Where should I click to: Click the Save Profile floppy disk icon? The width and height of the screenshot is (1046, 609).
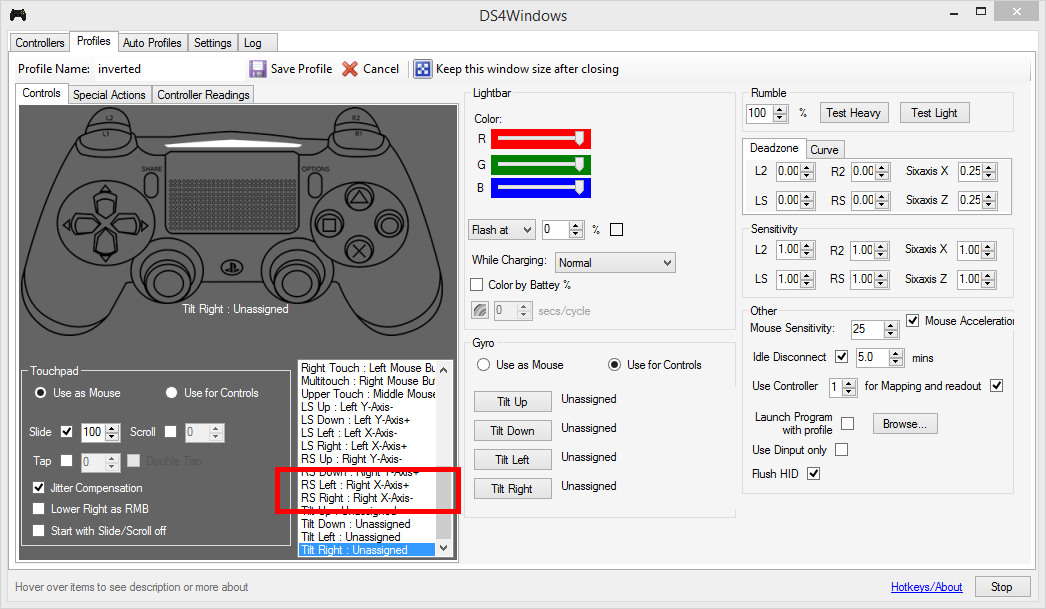point(257,69)
